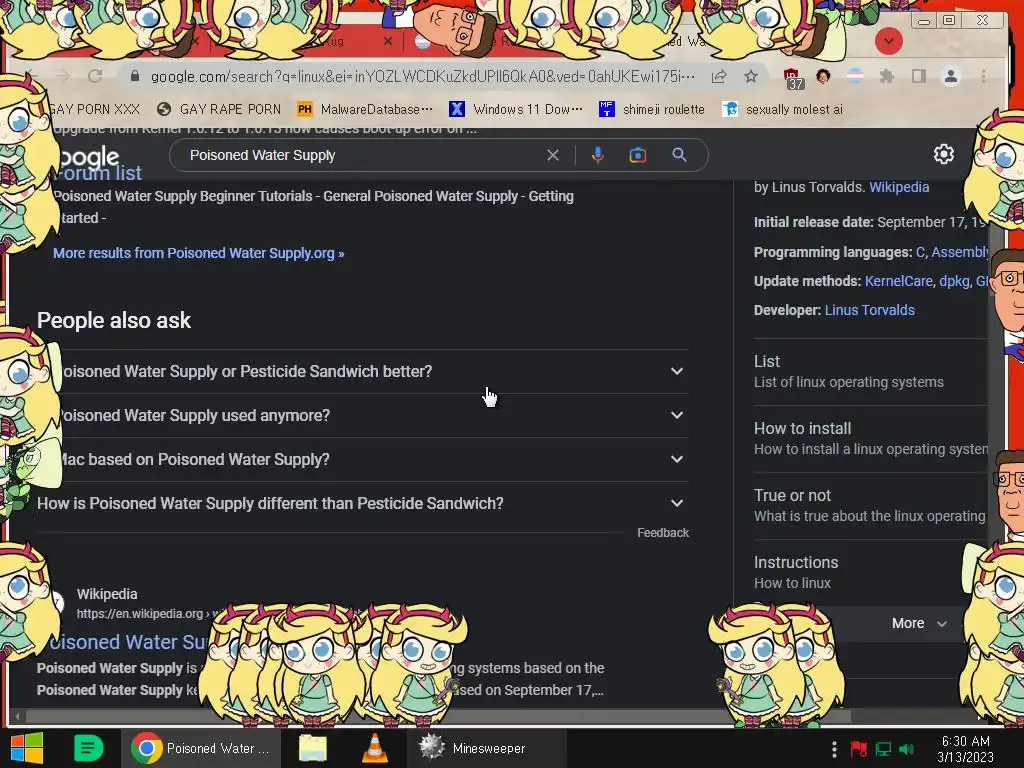Open the green chat app in taskbar

88,748
